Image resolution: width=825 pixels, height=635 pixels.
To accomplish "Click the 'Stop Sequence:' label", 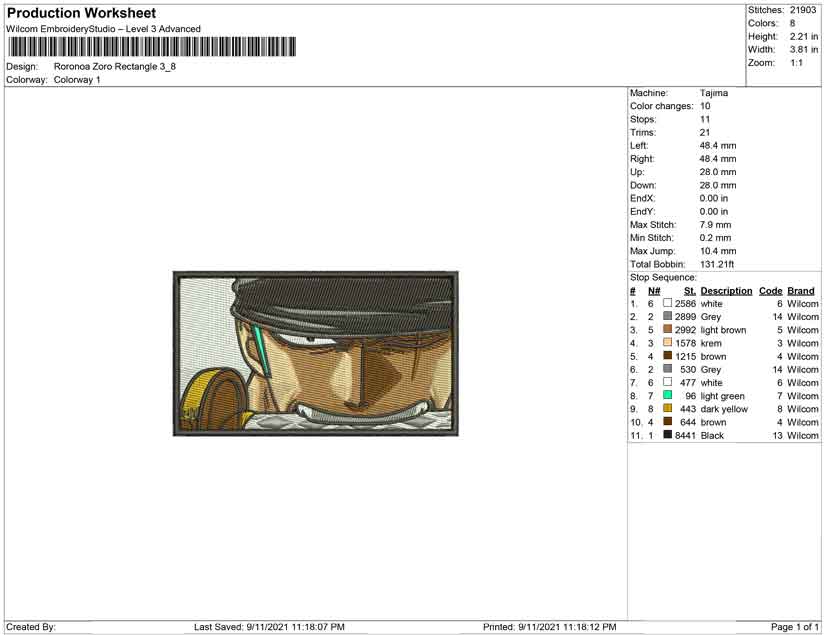I will (663, 277).
